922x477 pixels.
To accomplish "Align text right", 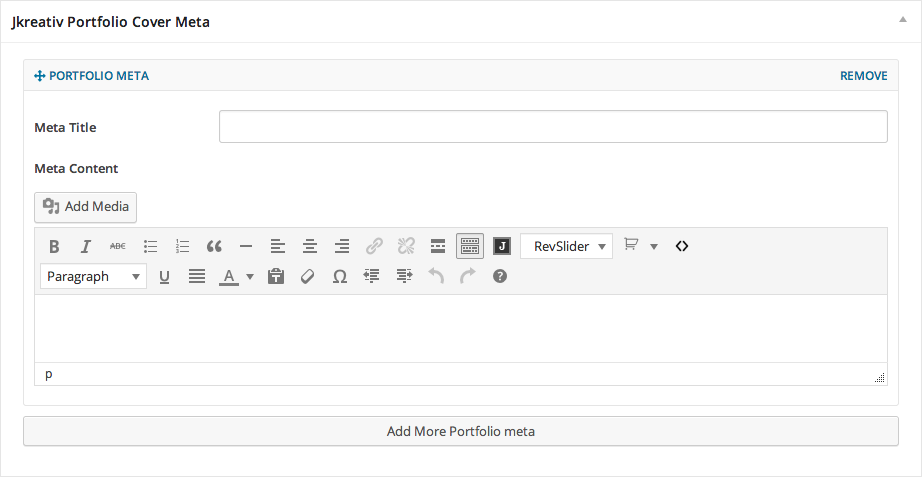I will click(342, 246).
